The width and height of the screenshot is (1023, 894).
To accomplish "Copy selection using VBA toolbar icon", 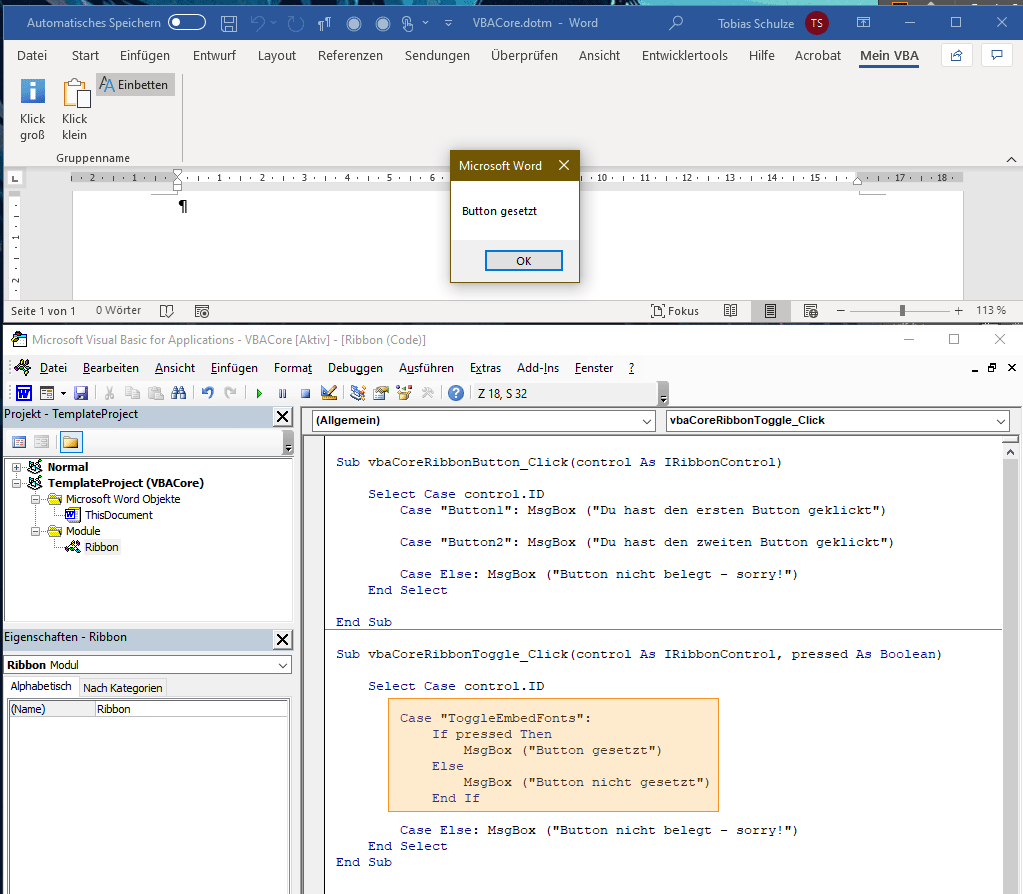I will click(132, 393).
